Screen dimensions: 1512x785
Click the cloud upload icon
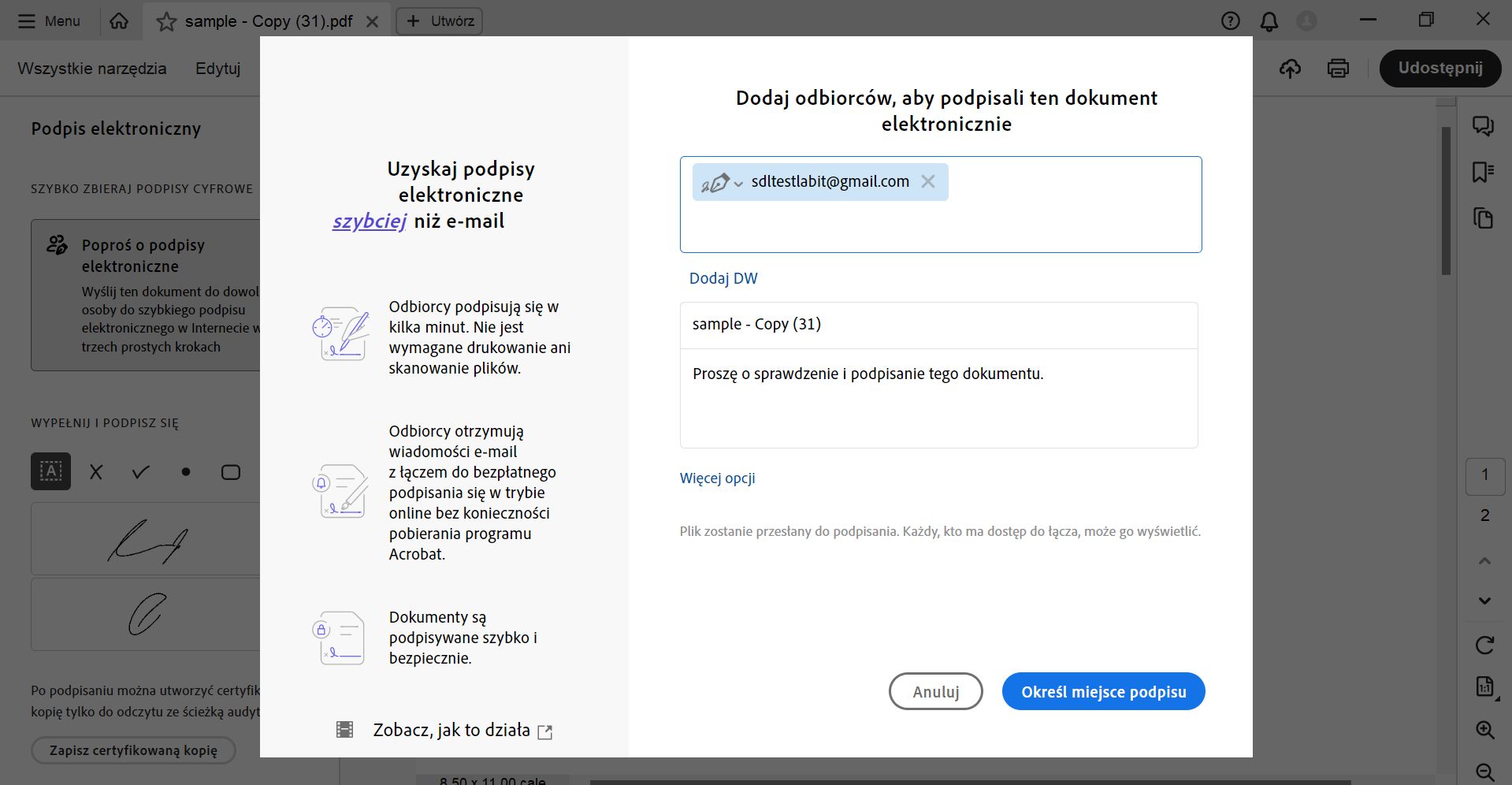(x=1290, y=69)
